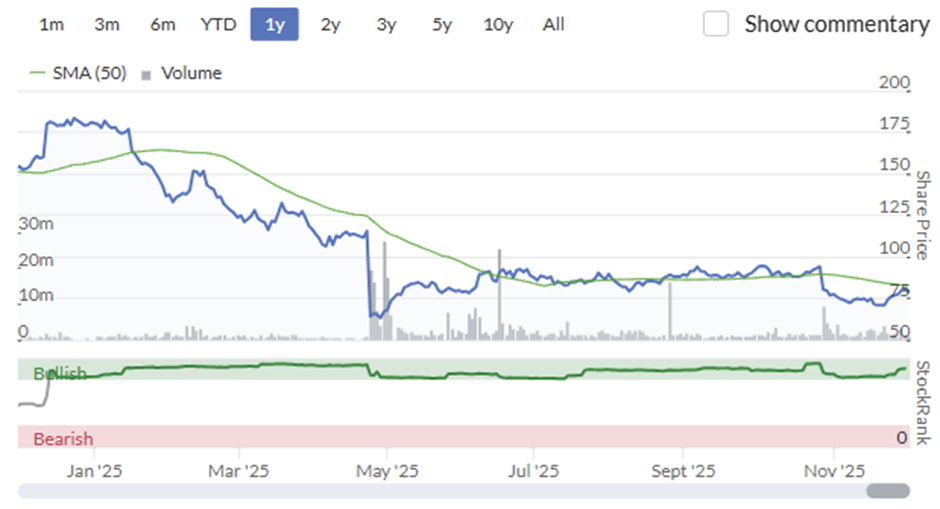
Task: Select the 1m time range
Action: click(52, 25)
